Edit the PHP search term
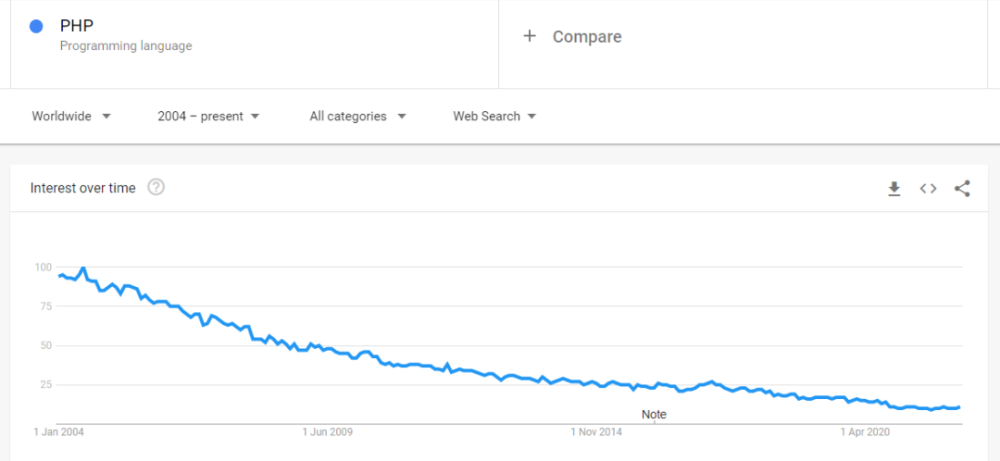 tap(77, 26)
